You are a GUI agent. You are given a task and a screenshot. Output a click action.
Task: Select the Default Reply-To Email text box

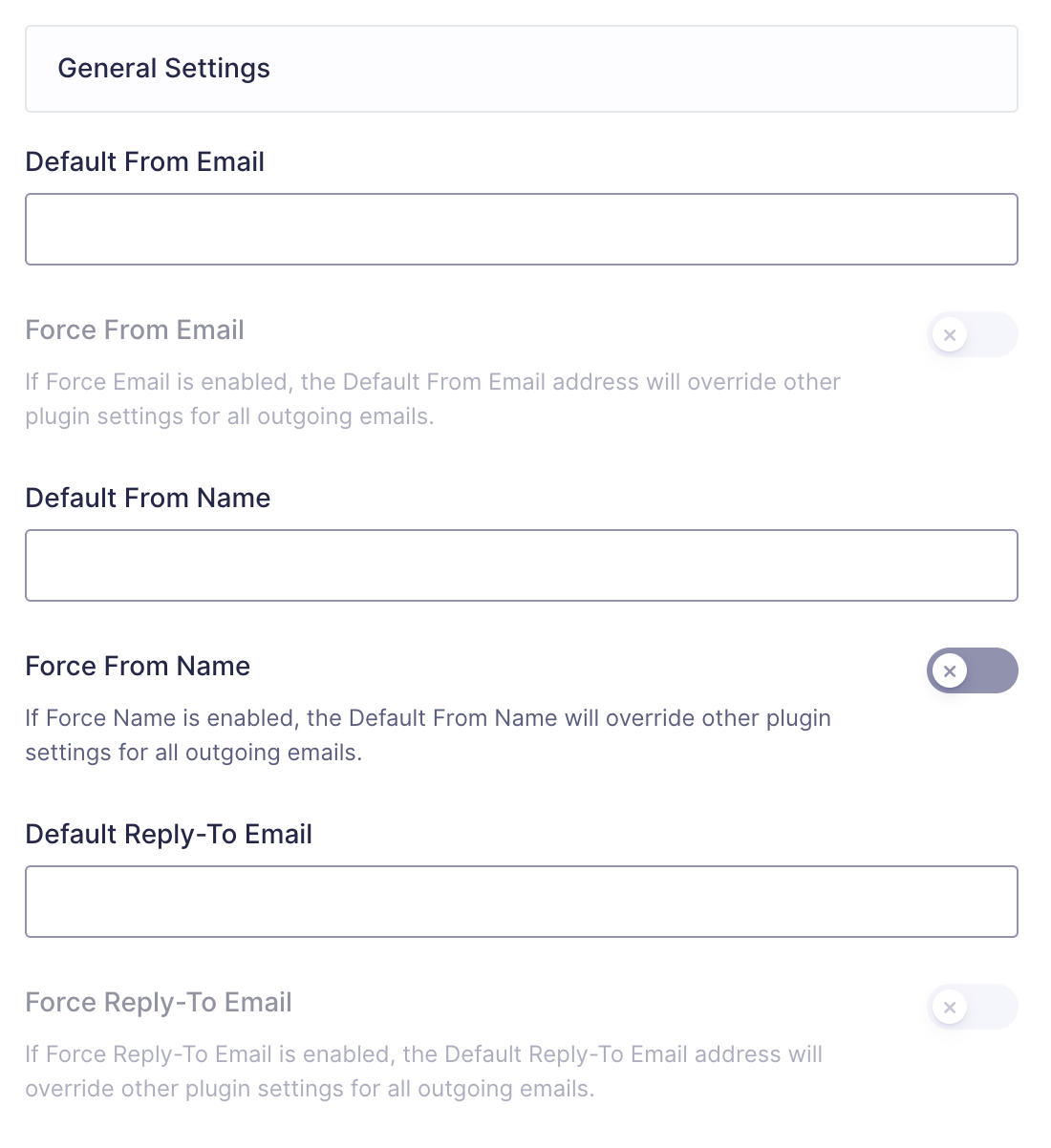pos(522,902)
